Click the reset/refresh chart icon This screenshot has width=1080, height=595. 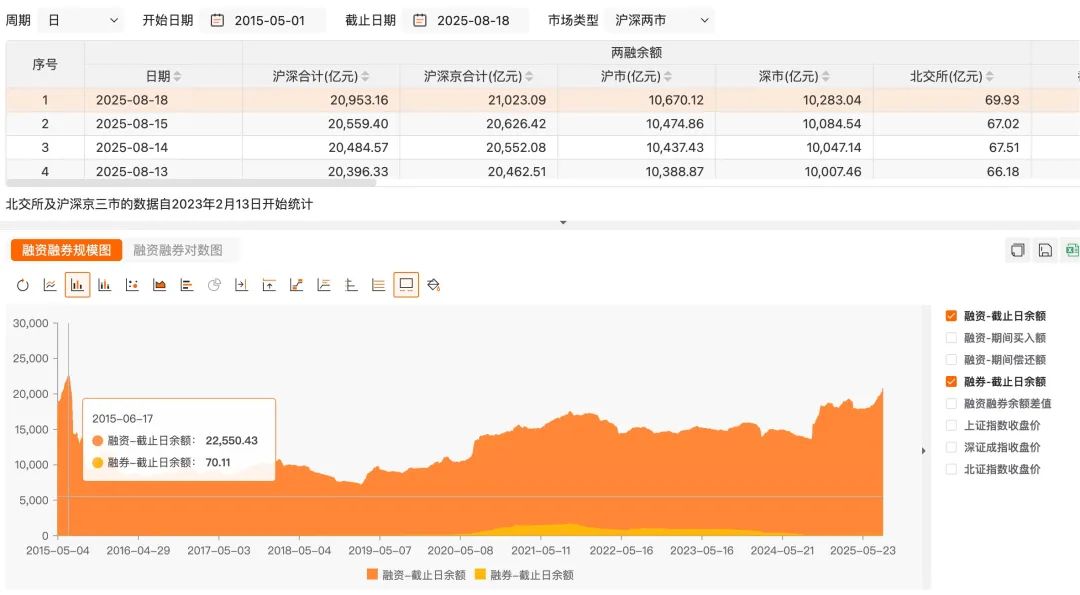(x=23, y=285)
